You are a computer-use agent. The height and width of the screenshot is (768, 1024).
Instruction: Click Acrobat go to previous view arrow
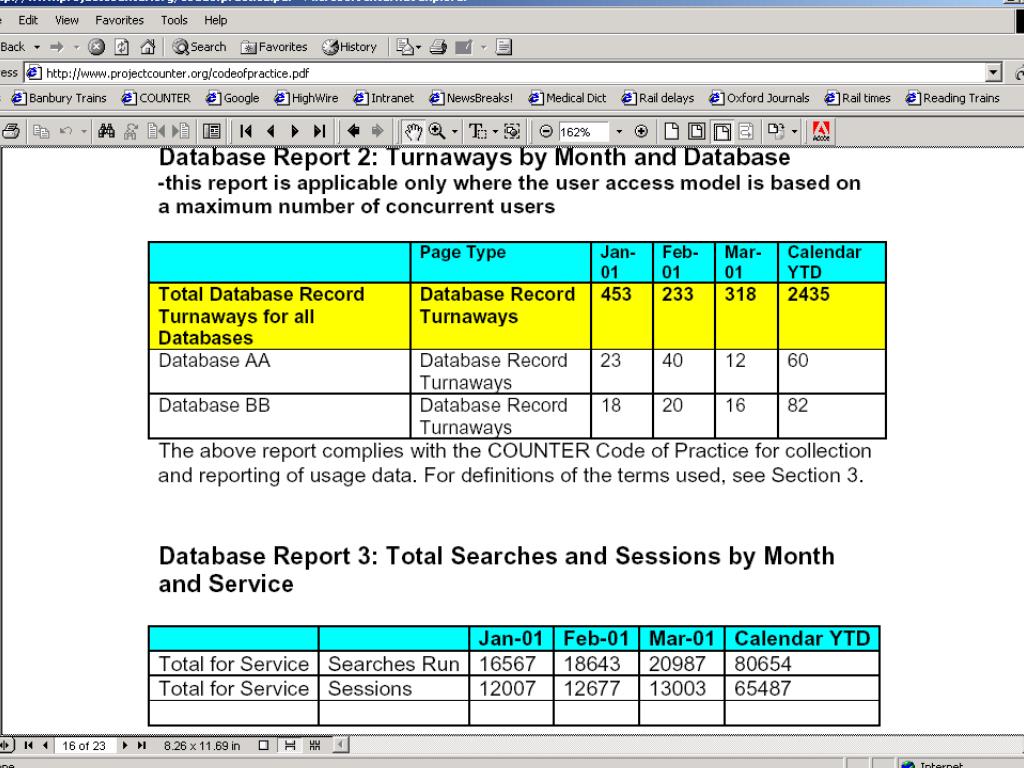[x=353, y=131]
